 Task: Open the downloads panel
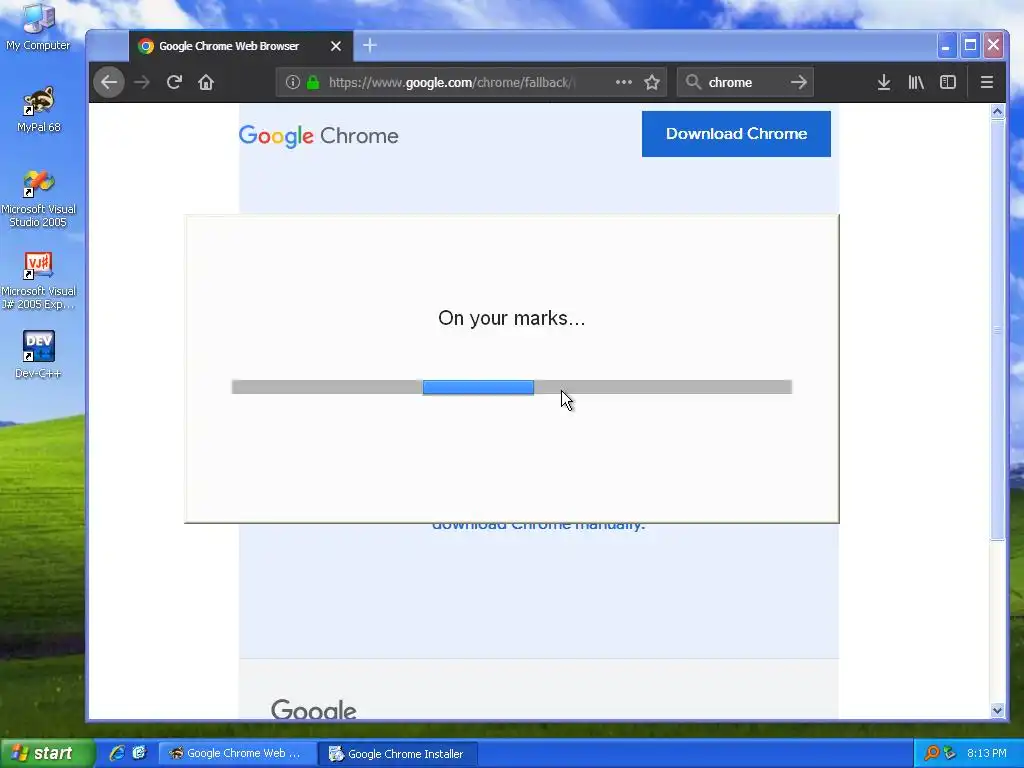[x=884, y=82]
